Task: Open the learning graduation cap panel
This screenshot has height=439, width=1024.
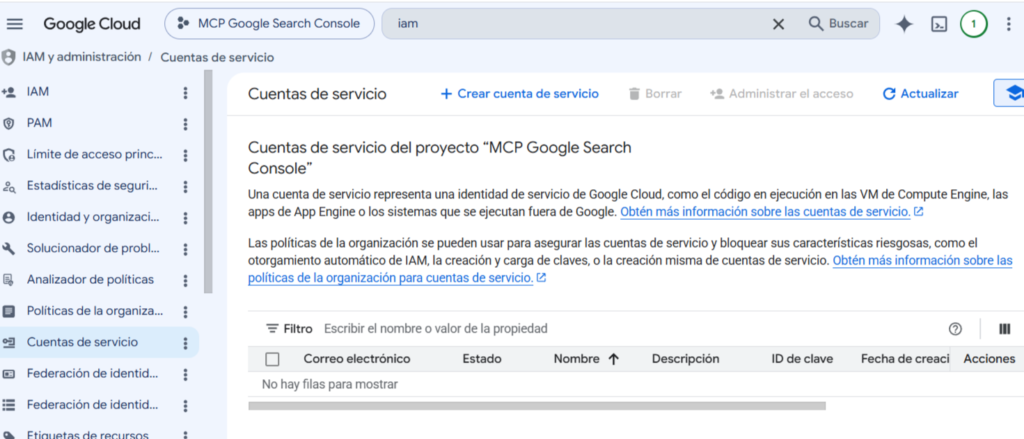Action: pos(1010,93)
